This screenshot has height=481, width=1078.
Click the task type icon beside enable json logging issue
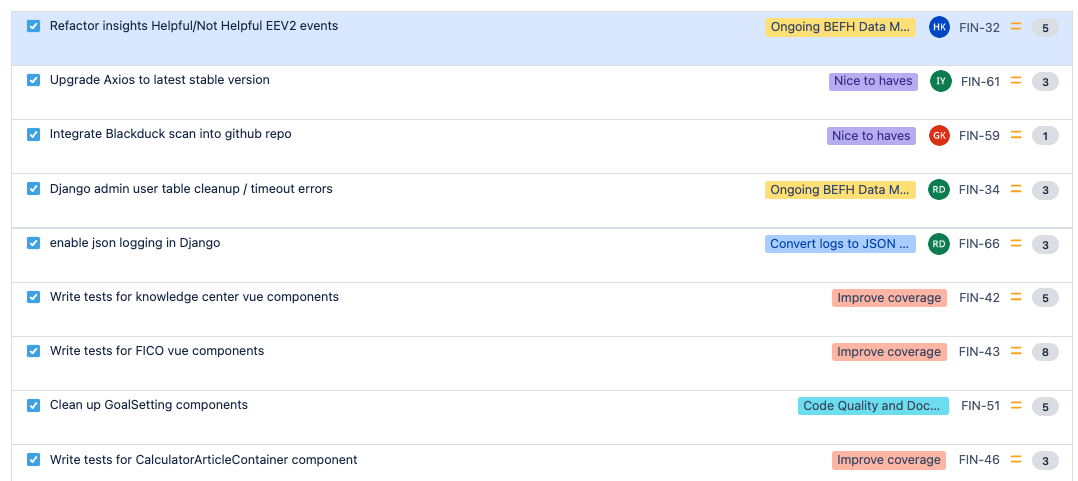(33, 243)
